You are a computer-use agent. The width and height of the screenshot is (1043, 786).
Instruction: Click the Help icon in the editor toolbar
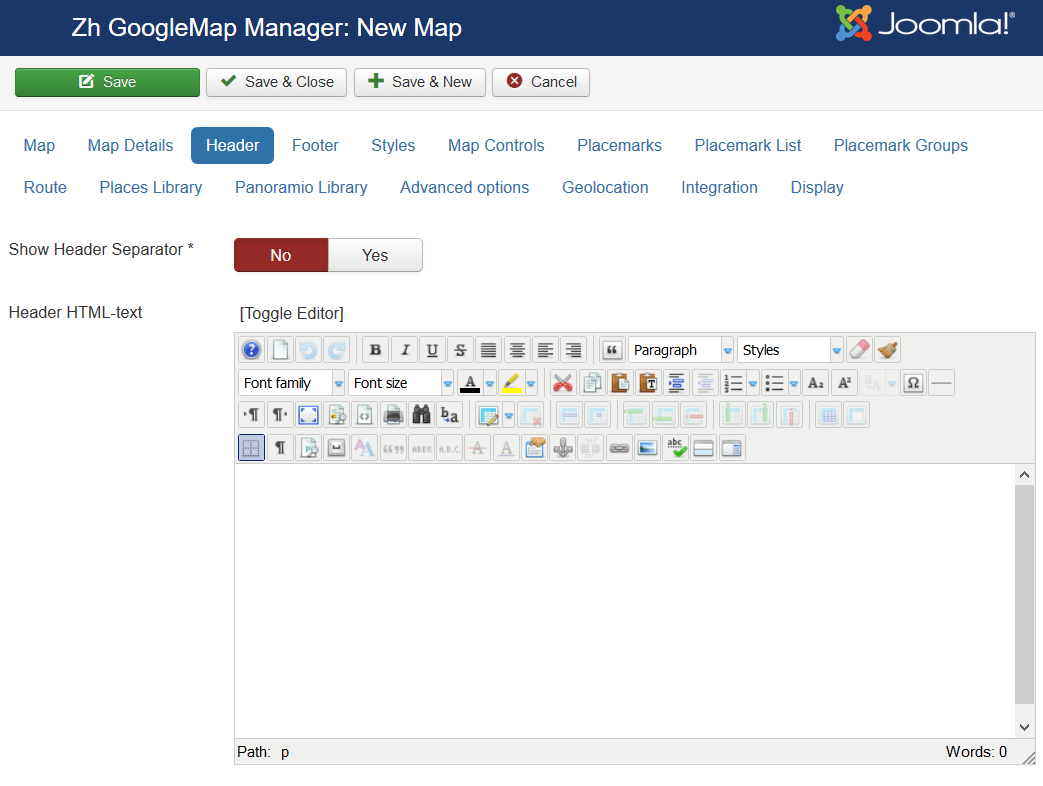[252, 350]
